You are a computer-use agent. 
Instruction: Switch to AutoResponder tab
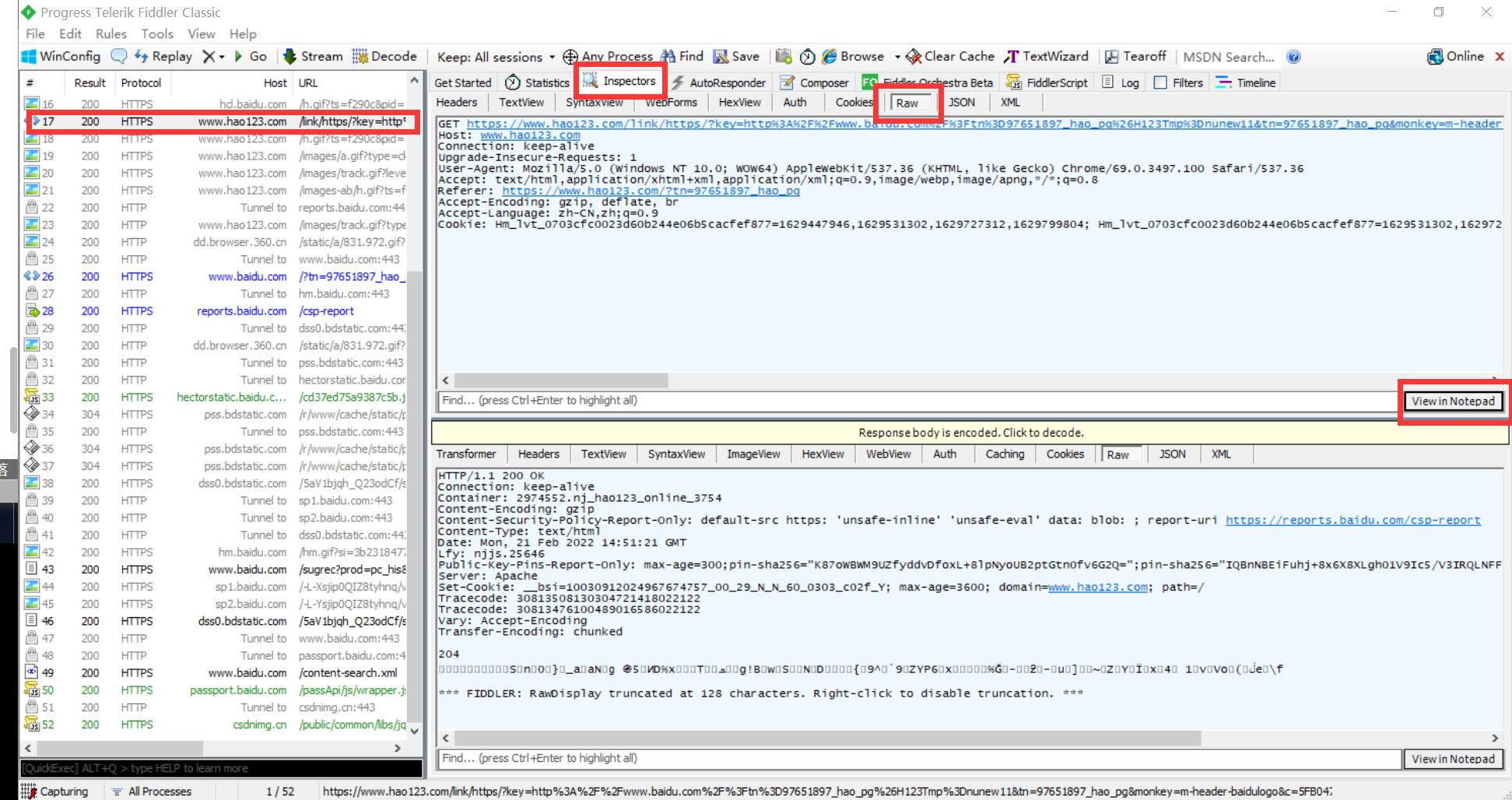click(x=718, y=82)
